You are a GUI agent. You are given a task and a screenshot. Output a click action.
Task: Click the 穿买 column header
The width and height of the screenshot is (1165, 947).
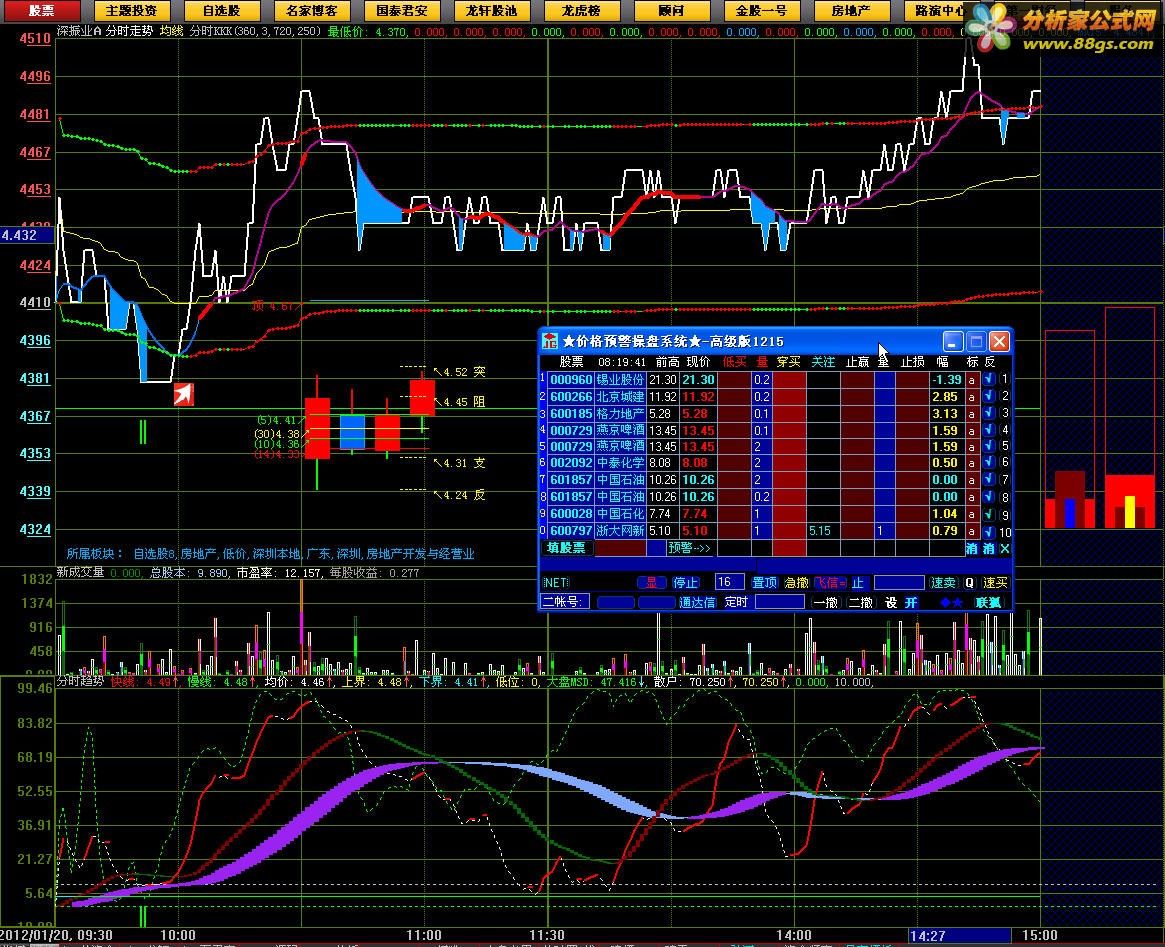click(x=788, y=362)
